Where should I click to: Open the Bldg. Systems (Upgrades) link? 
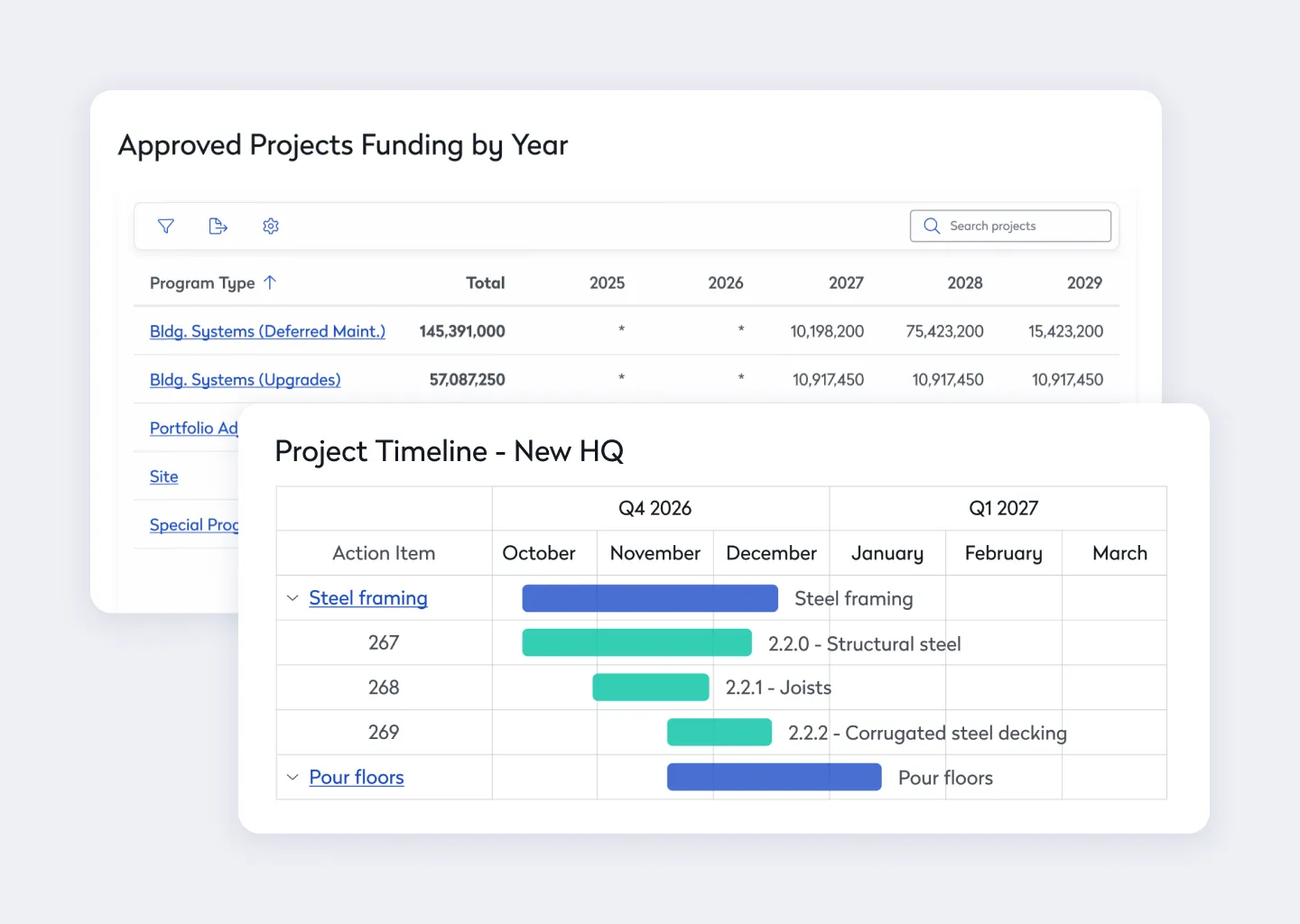pyautogui.click(x=246, y=380)
